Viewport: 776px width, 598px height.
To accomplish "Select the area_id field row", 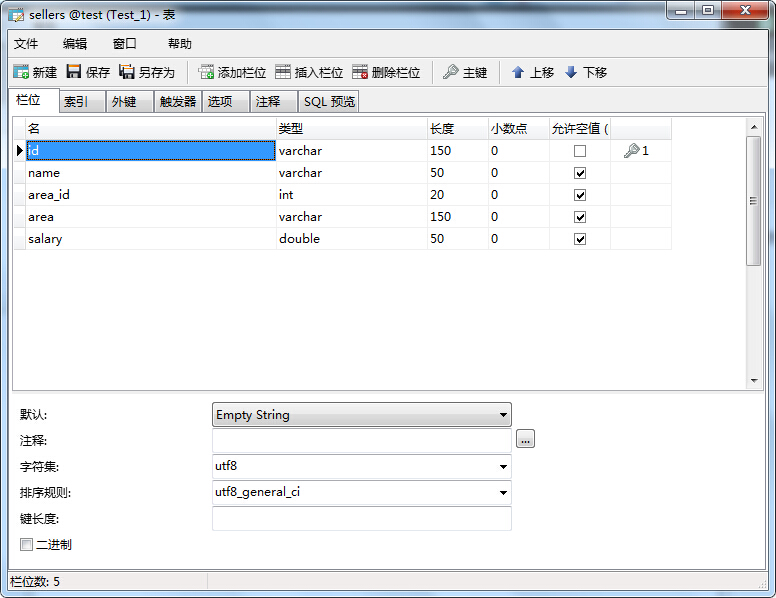I will coord(342,195).
